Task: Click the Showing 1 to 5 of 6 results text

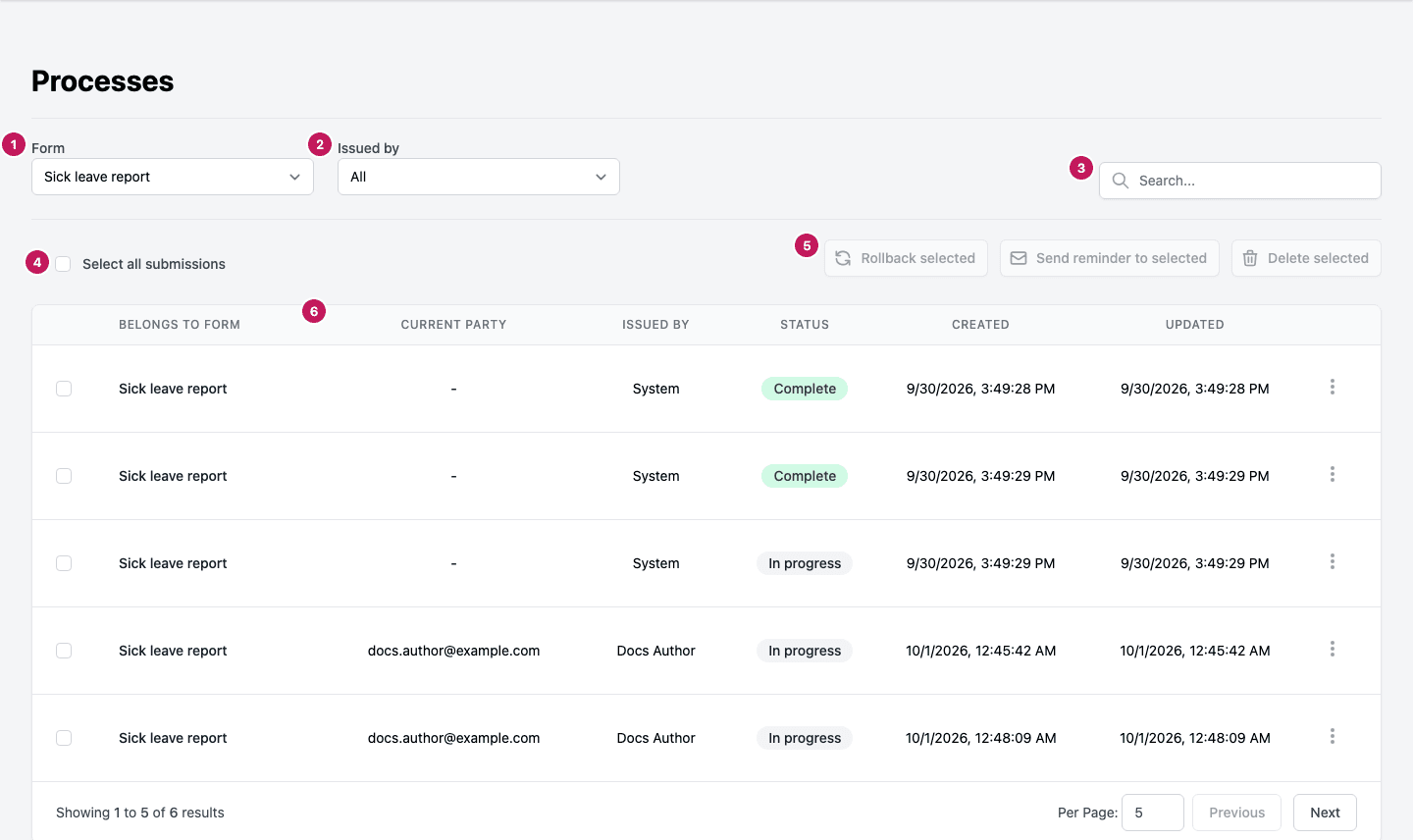Action: pyautogui.click(x=140, y=813)
